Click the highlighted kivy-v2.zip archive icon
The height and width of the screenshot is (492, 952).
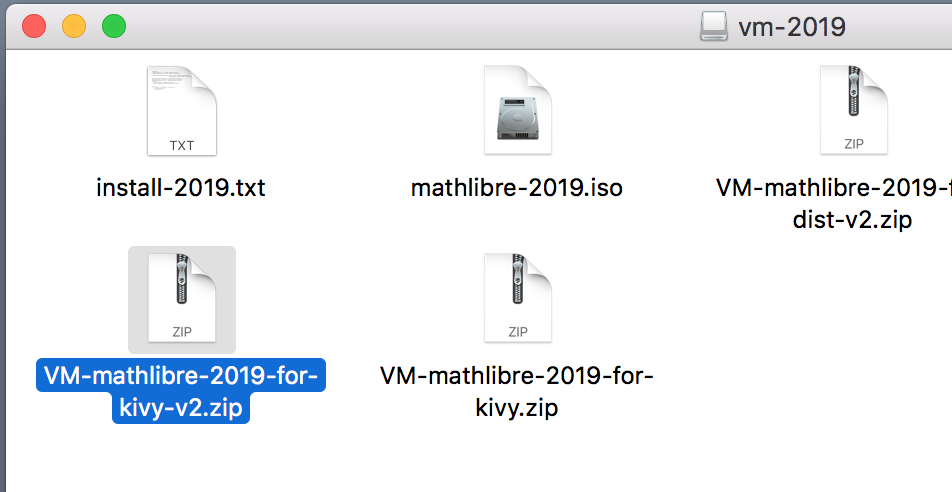182,298
